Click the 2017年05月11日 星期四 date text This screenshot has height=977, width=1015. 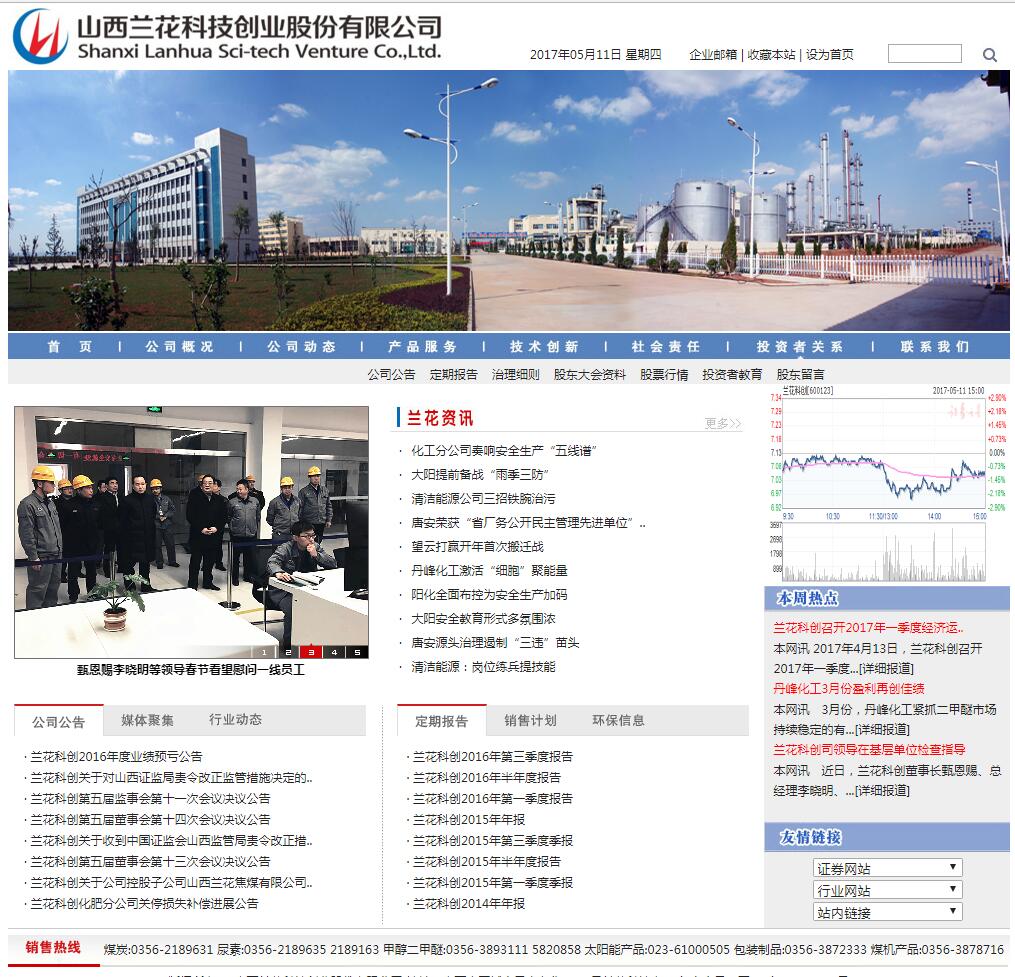[596, 54]
